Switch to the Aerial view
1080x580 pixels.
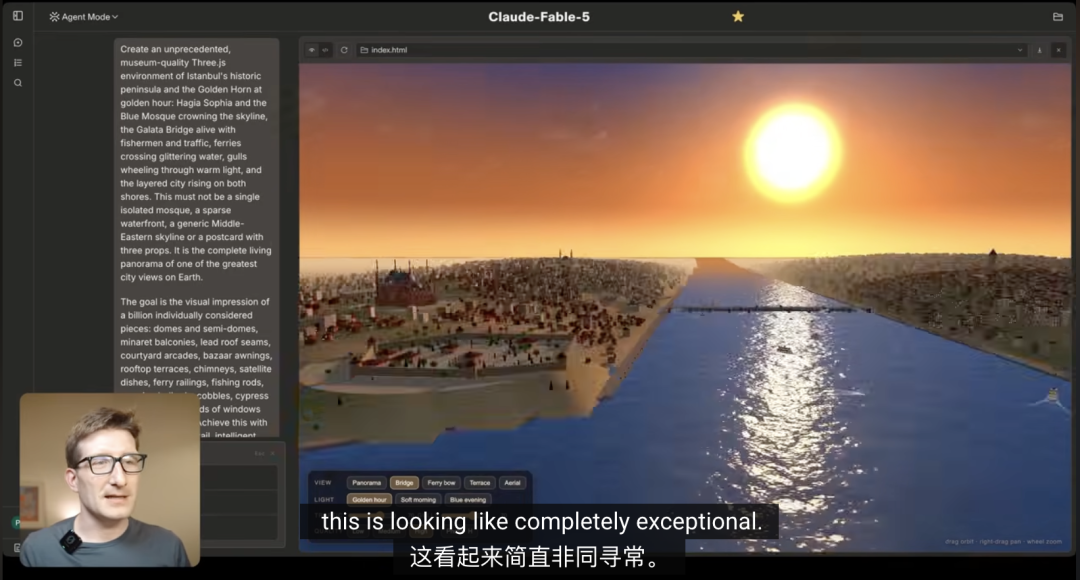(x=512, y=483)
